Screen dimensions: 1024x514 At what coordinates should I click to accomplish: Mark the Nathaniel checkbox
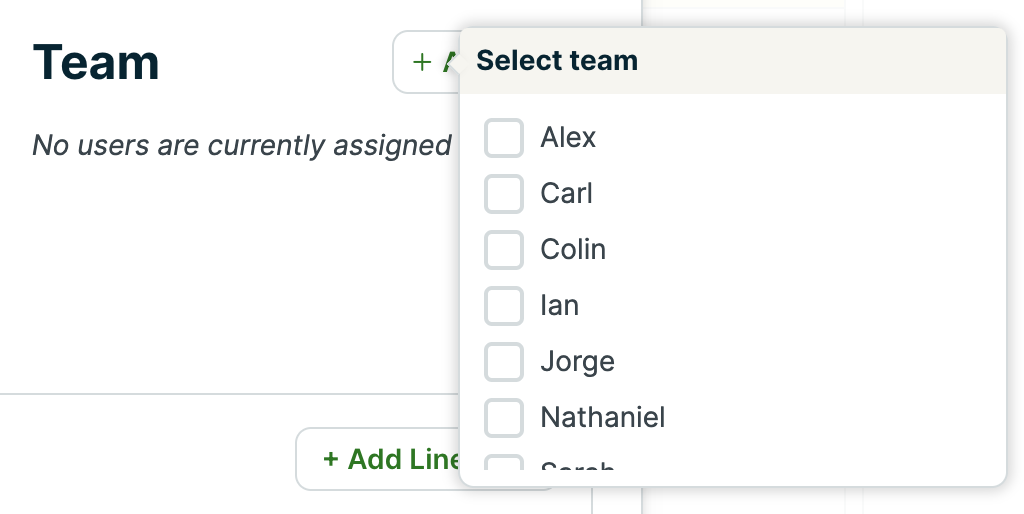pos(504,418)
